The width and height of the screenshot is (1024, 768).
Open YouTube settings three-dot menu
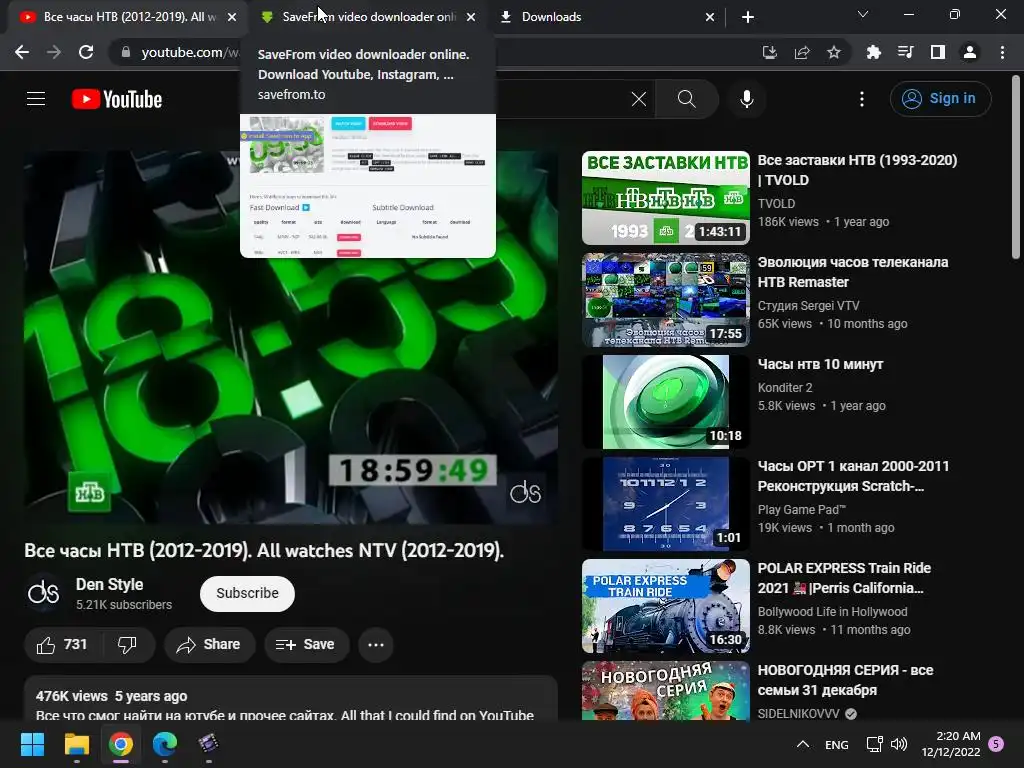[862, 99]
